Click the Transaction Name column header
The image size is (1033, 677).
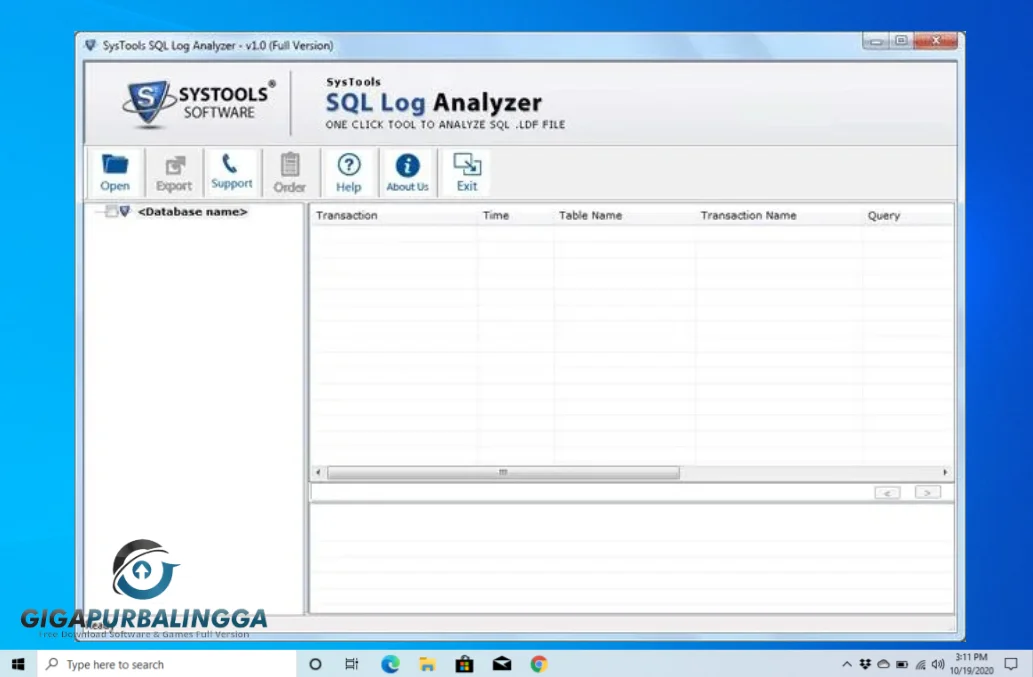click(748, 215)
